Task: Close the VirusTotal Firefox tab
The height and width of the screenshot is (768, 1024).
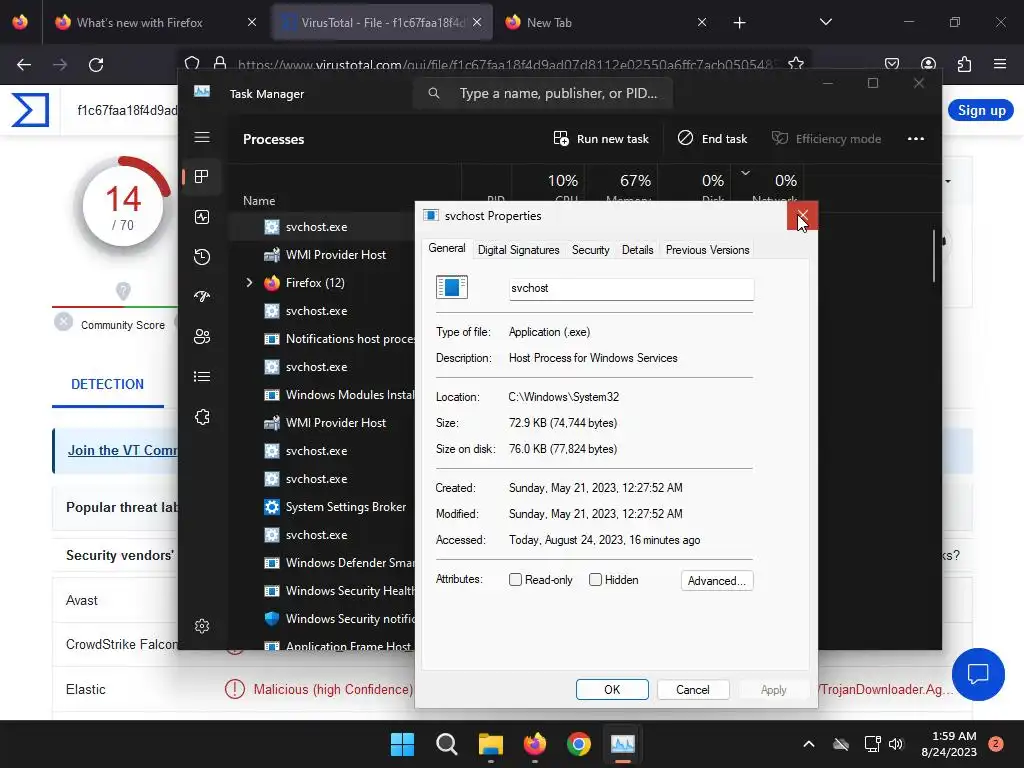Action: [477, 22]
